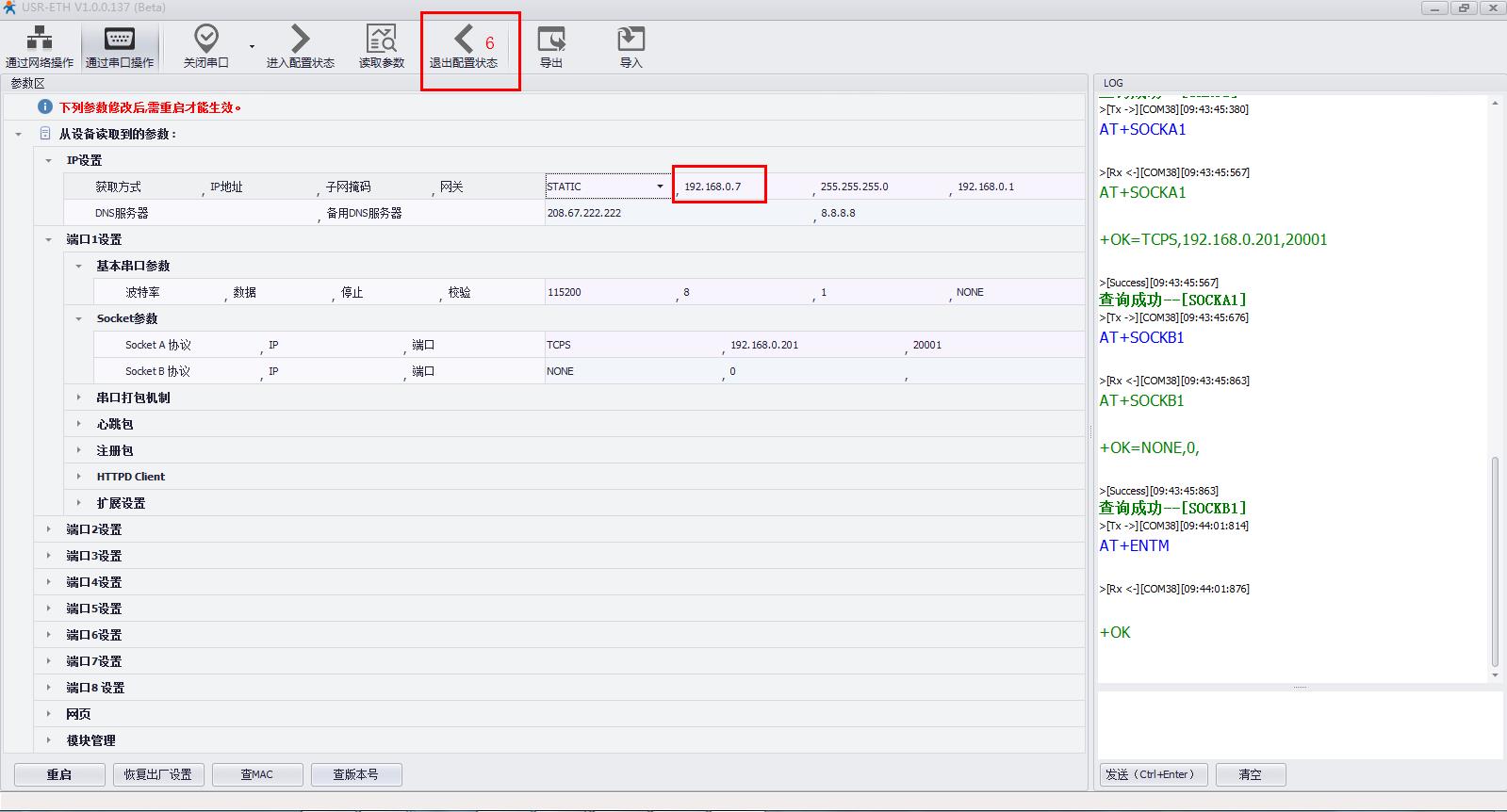Click 退出配置状态 exit config icon
This screenshot has width=1507, height=812.
point(464,45)
